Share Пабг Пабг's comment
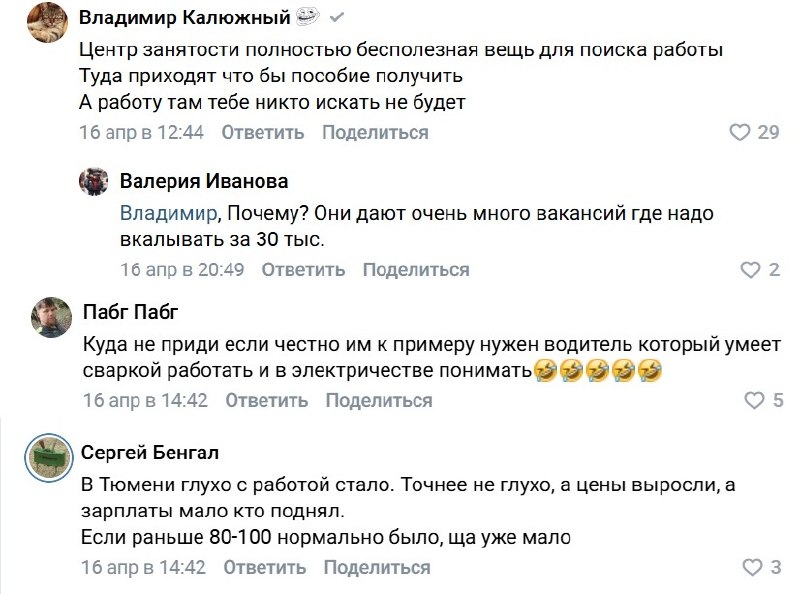This screenshot has width=800, height=594. coord(379,401)
